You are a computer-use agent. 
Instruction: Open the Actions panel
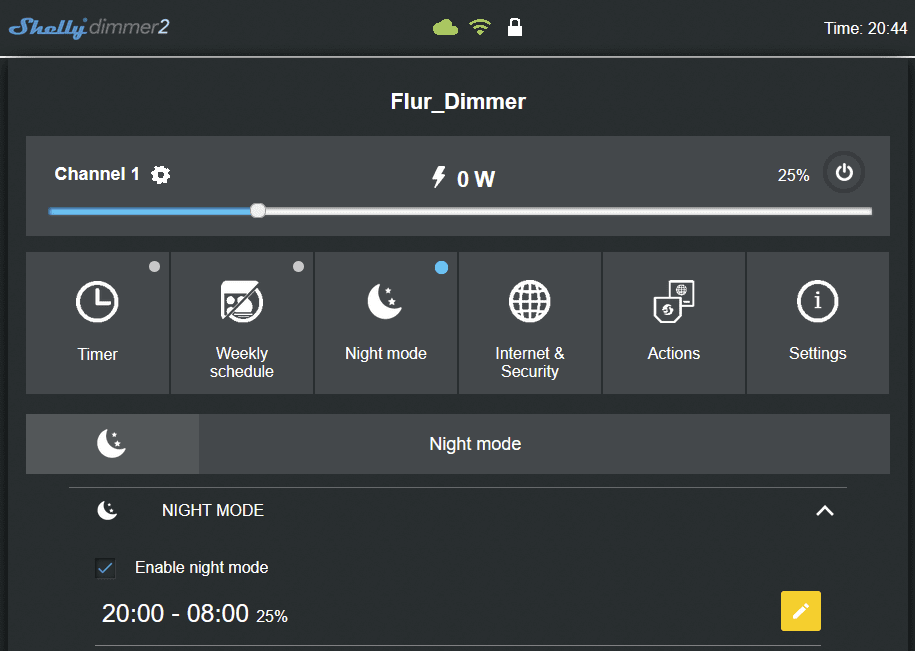(674, 322)
